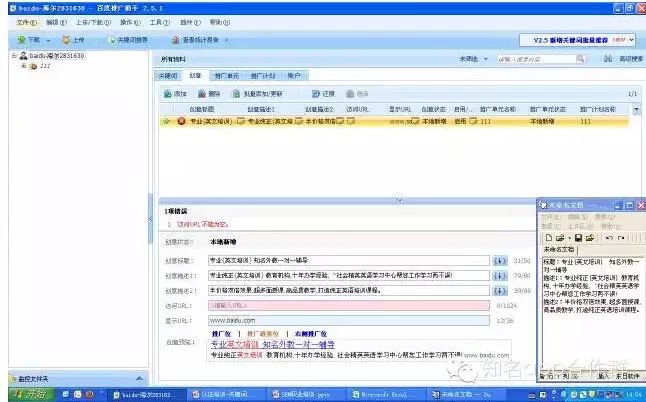Click 批量添加/更新 batch add icon
Image resolution: width=646 pixels, height=402 pixels.
point(236,94)
